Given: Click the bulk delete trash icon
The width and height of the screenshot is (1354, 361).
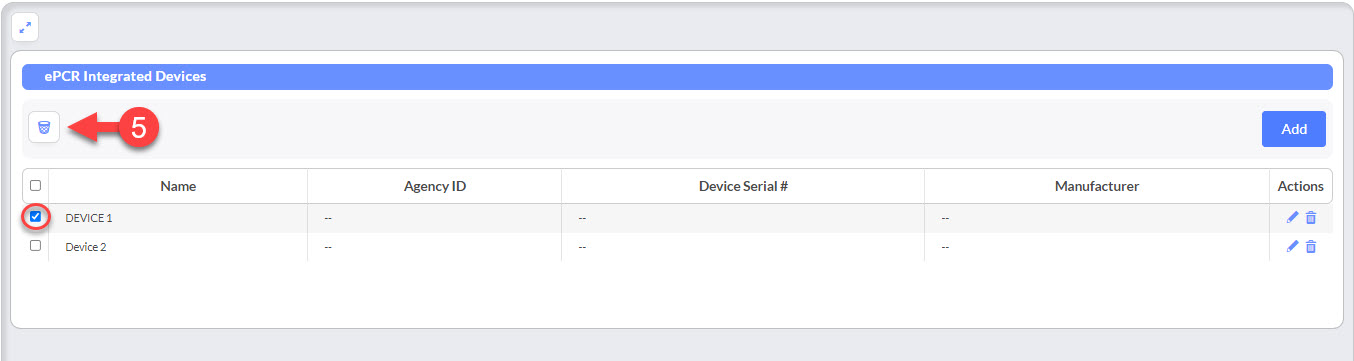Looking at the screenshot, I should (44, 128).
